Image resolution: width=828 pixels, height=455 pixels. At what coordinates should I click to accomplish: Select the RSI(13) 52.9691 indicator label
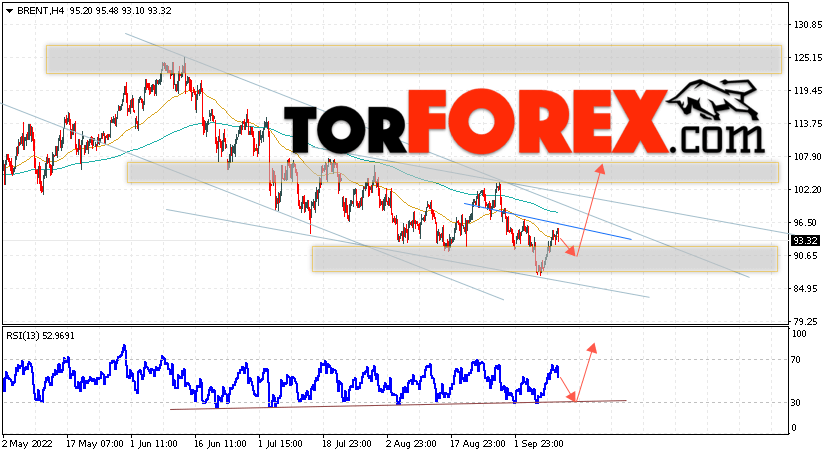pyautogui.click(x=40, y=335)
